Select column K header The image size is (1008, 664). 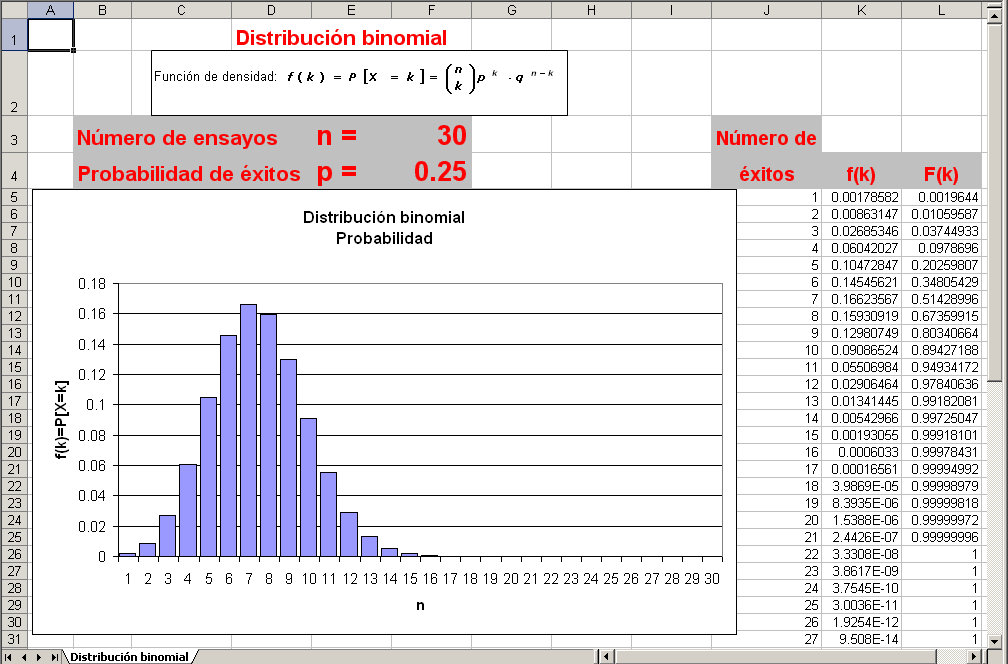coord(861,9)
